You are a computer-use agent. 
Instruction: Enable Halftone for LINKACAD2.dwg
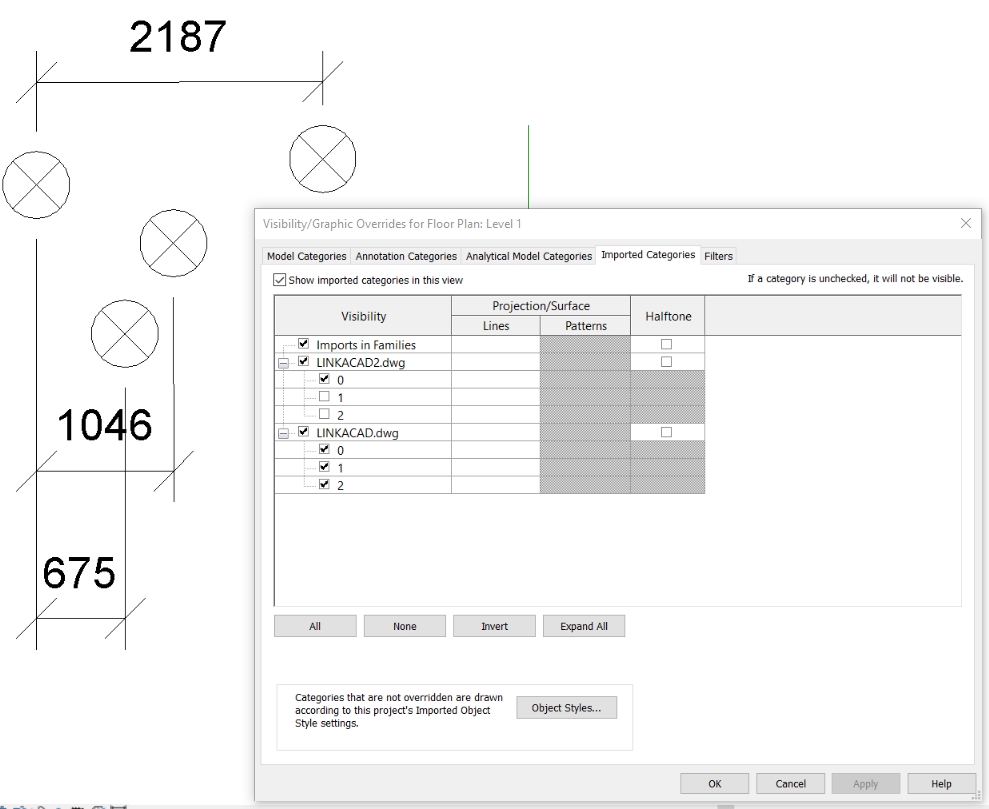pyautogui.click(x=666, y=362)
